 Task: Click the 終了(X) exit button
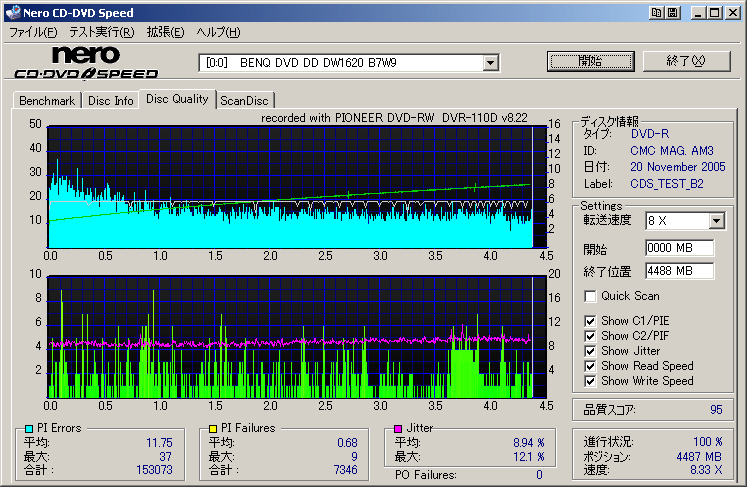click(686, 61)
